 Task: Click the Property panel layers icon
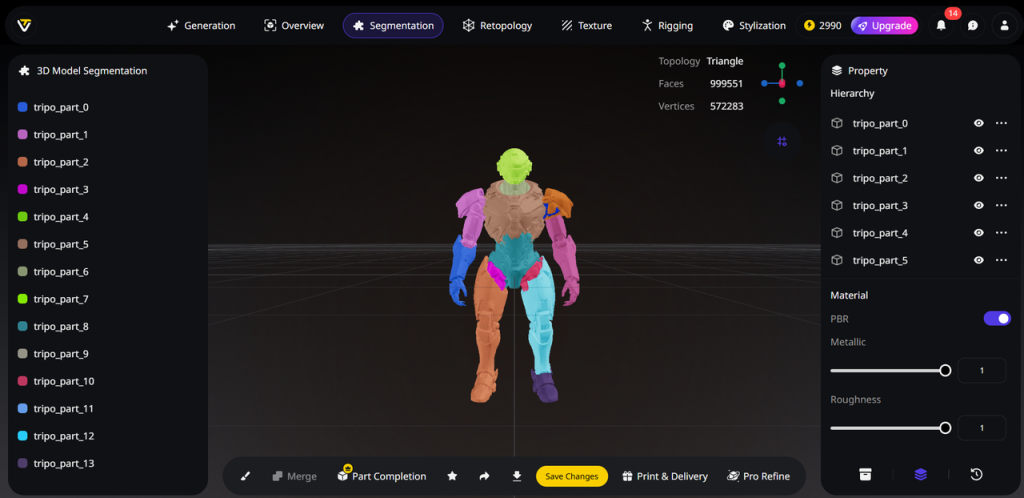coord(836,70)
